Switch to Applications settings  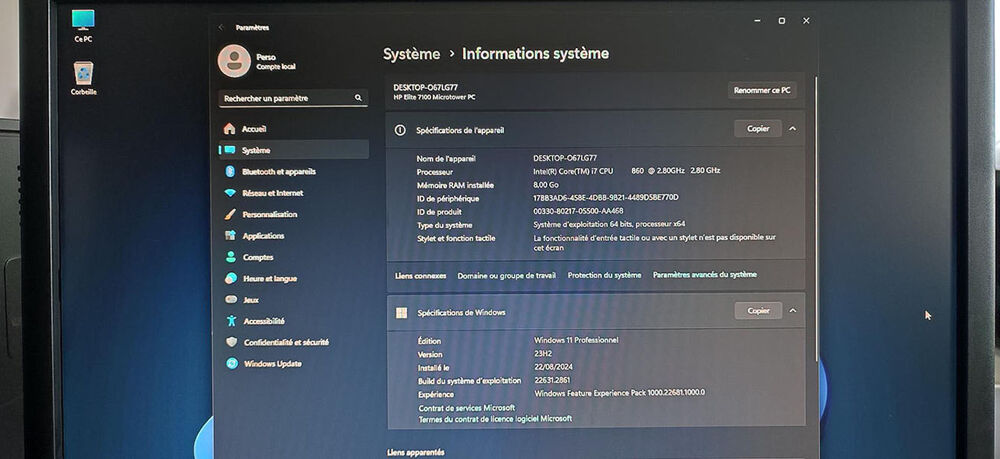point(294,236)
